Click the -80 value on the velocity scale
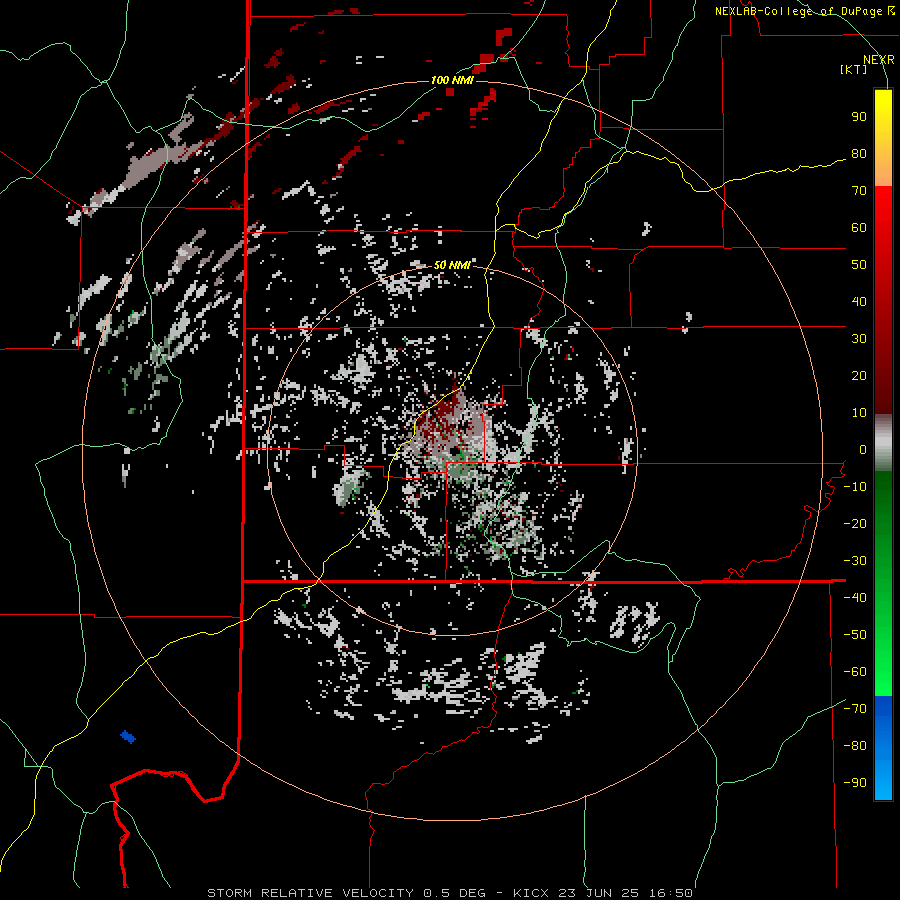900x900 pixels. [x=855, y=746]
